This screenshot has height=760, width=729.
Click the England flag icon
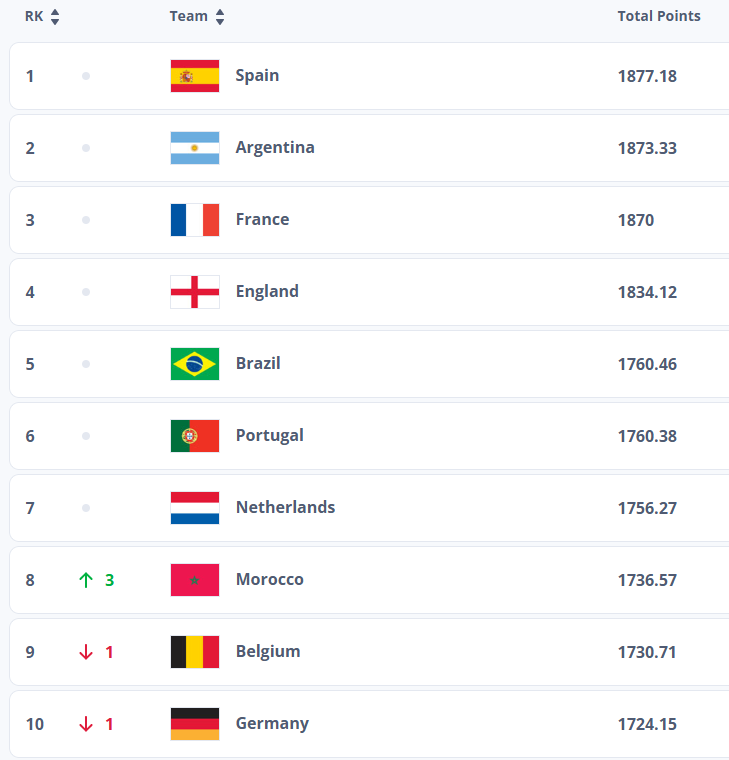pos(195,292)
